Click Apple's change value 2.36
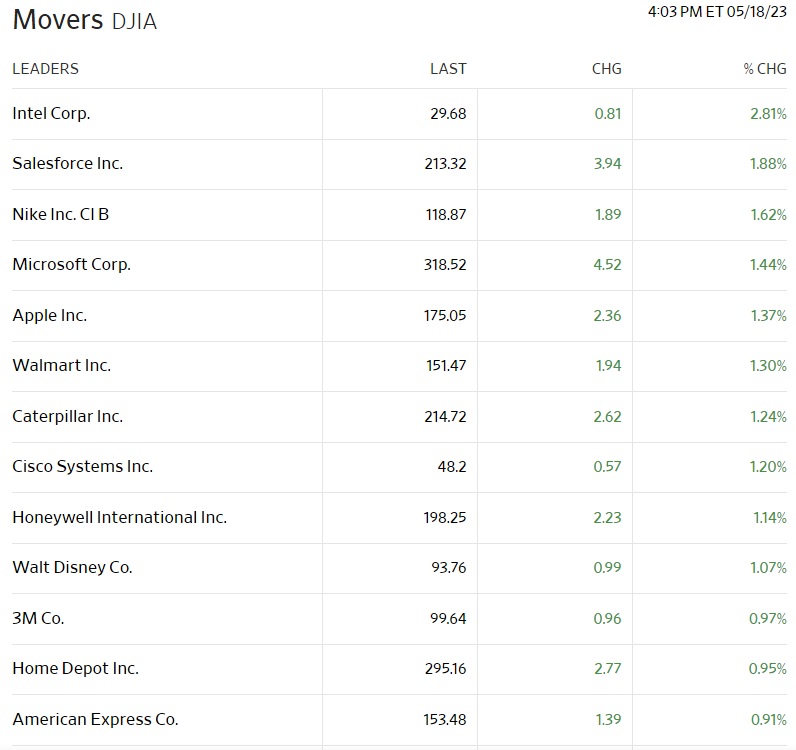The height and width of the screenshot is (750, 796). click(x=608, y=316)
